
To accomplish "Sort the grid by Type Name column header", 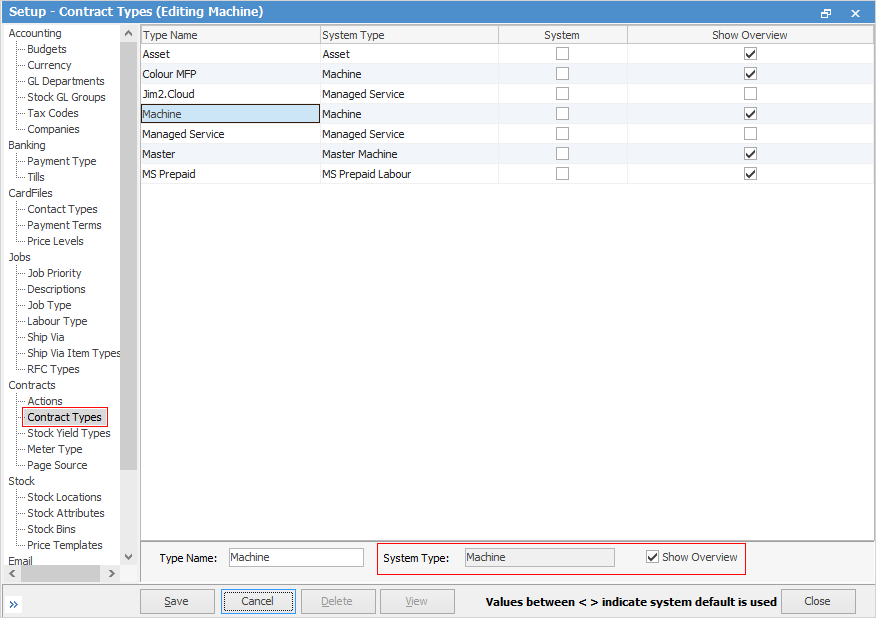I will [229, 35].
